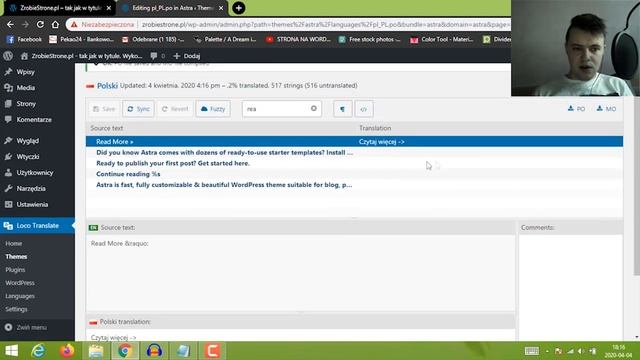640x360 pixels.
Task: Save the translation with Save button
Action: (x=104, y=109)
